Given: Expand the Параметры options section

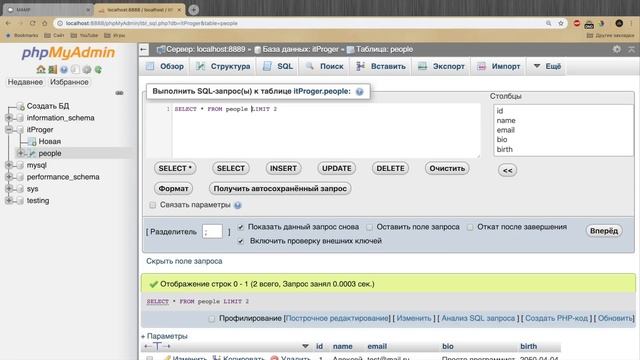Looking at the screenshot, I should (164, 336).
